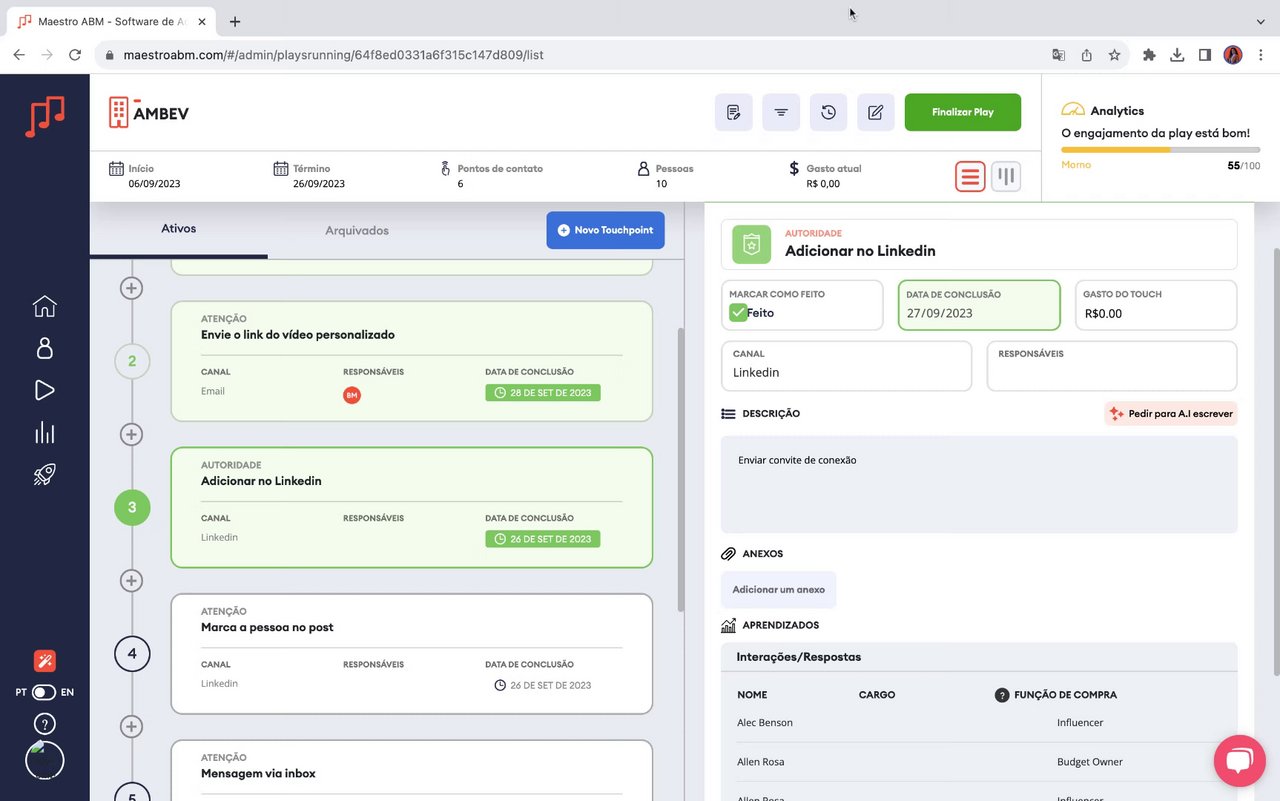Open the user avatar circle in sidebar

coord(45,761)
